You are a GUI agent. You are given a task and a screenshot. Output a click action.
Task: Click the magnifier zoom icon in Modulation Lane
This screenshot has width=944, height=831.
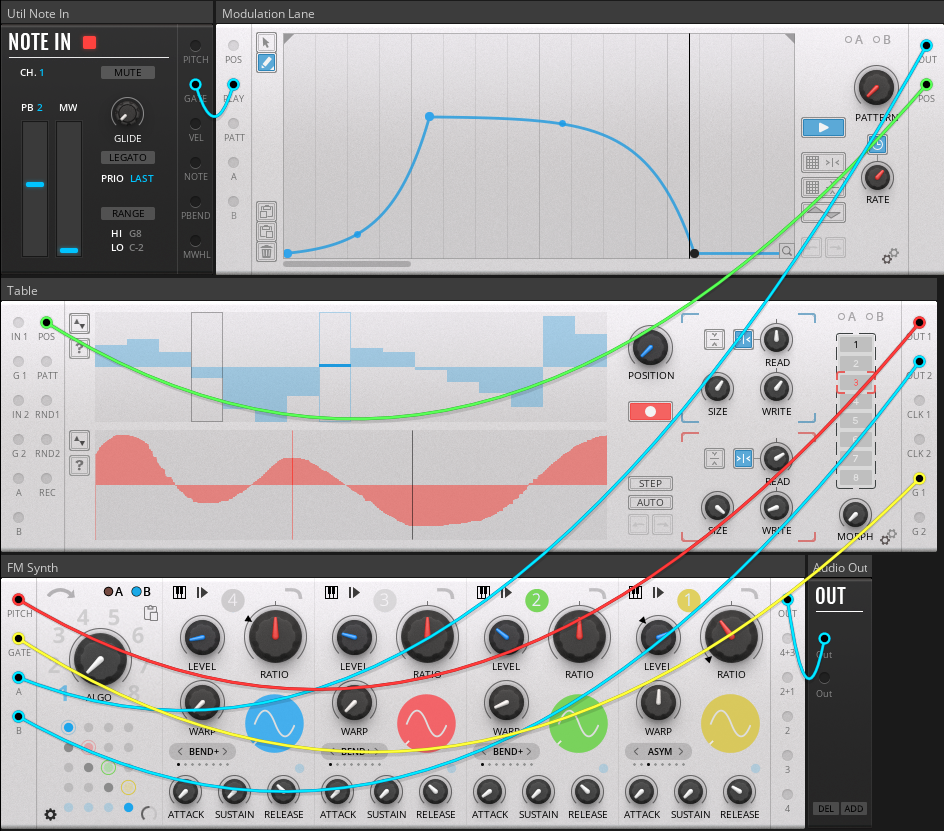click(x=787, y=251)
